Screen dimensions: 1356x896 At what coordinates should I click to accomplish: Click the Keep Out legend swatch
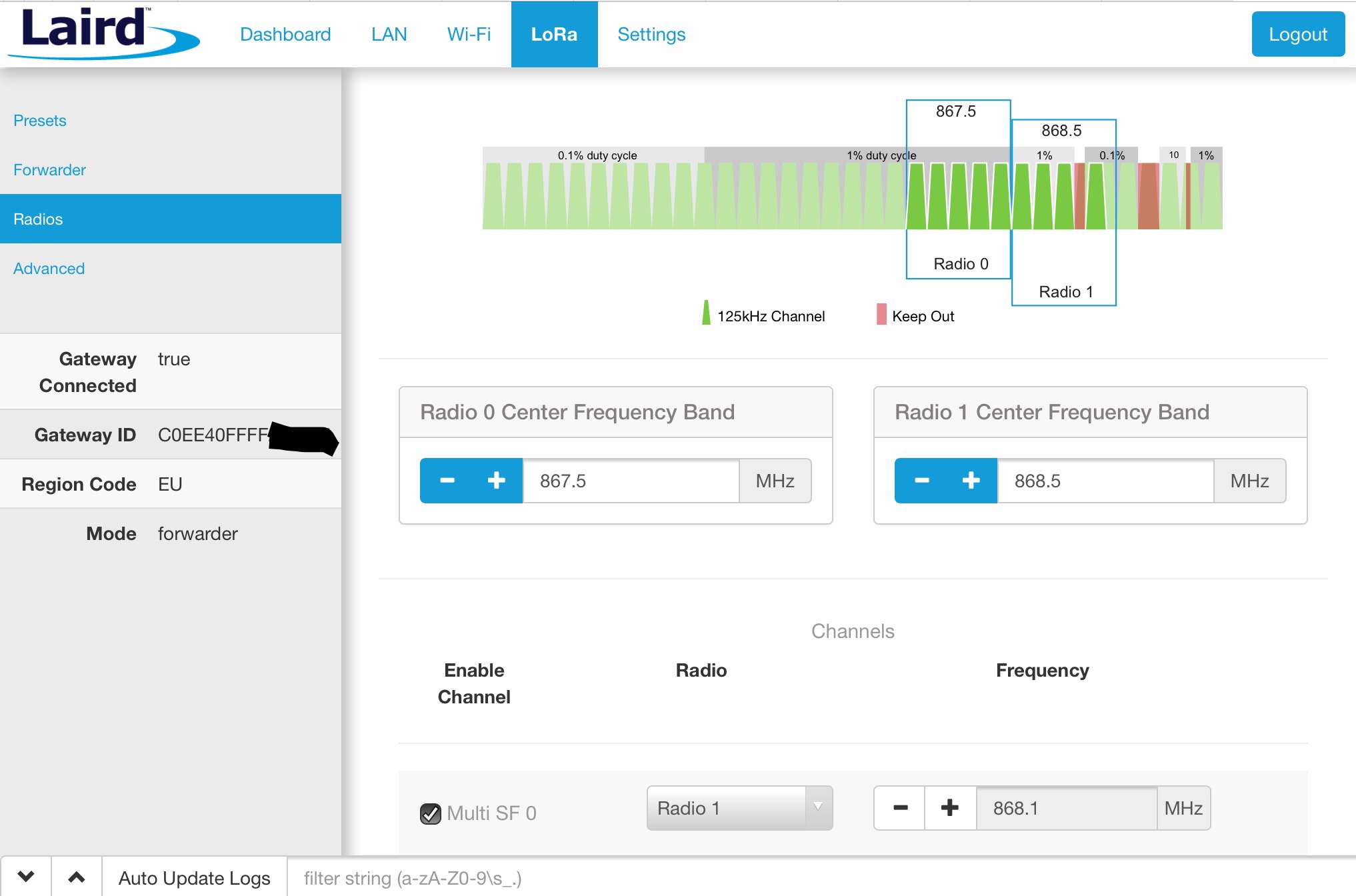point(881,314)
